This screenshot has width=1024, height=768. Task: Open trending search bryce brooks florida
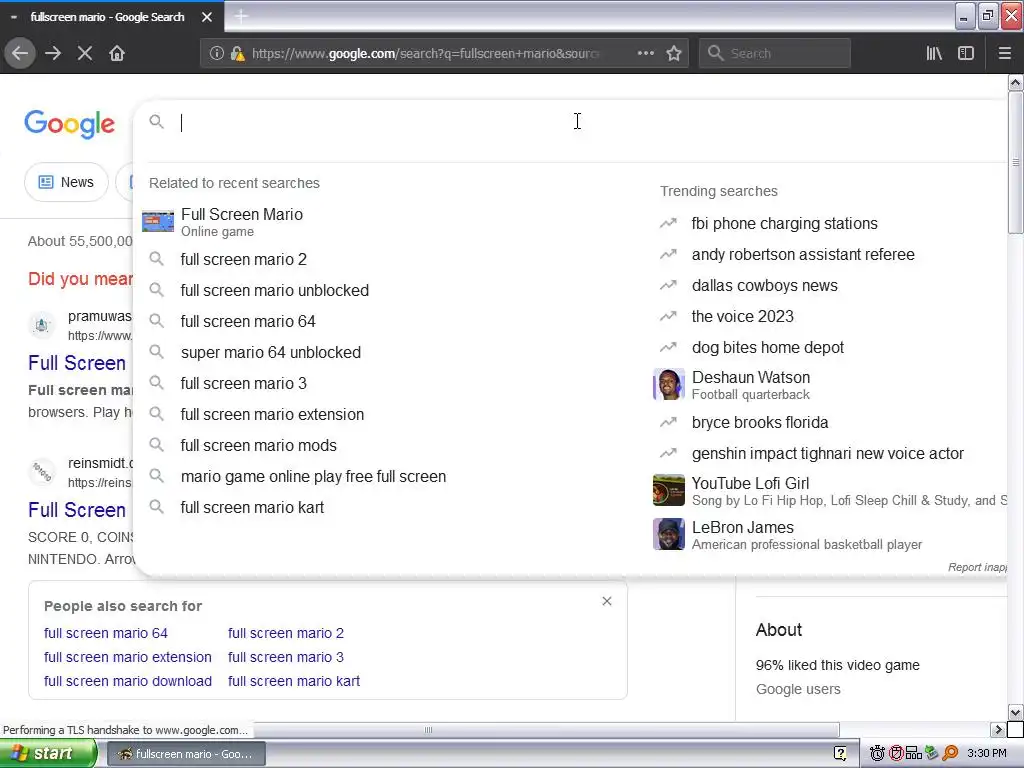coord(760,423)
